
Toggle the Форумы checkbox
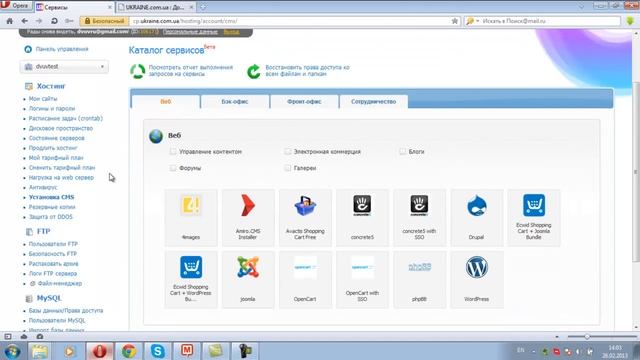point(173,168)
